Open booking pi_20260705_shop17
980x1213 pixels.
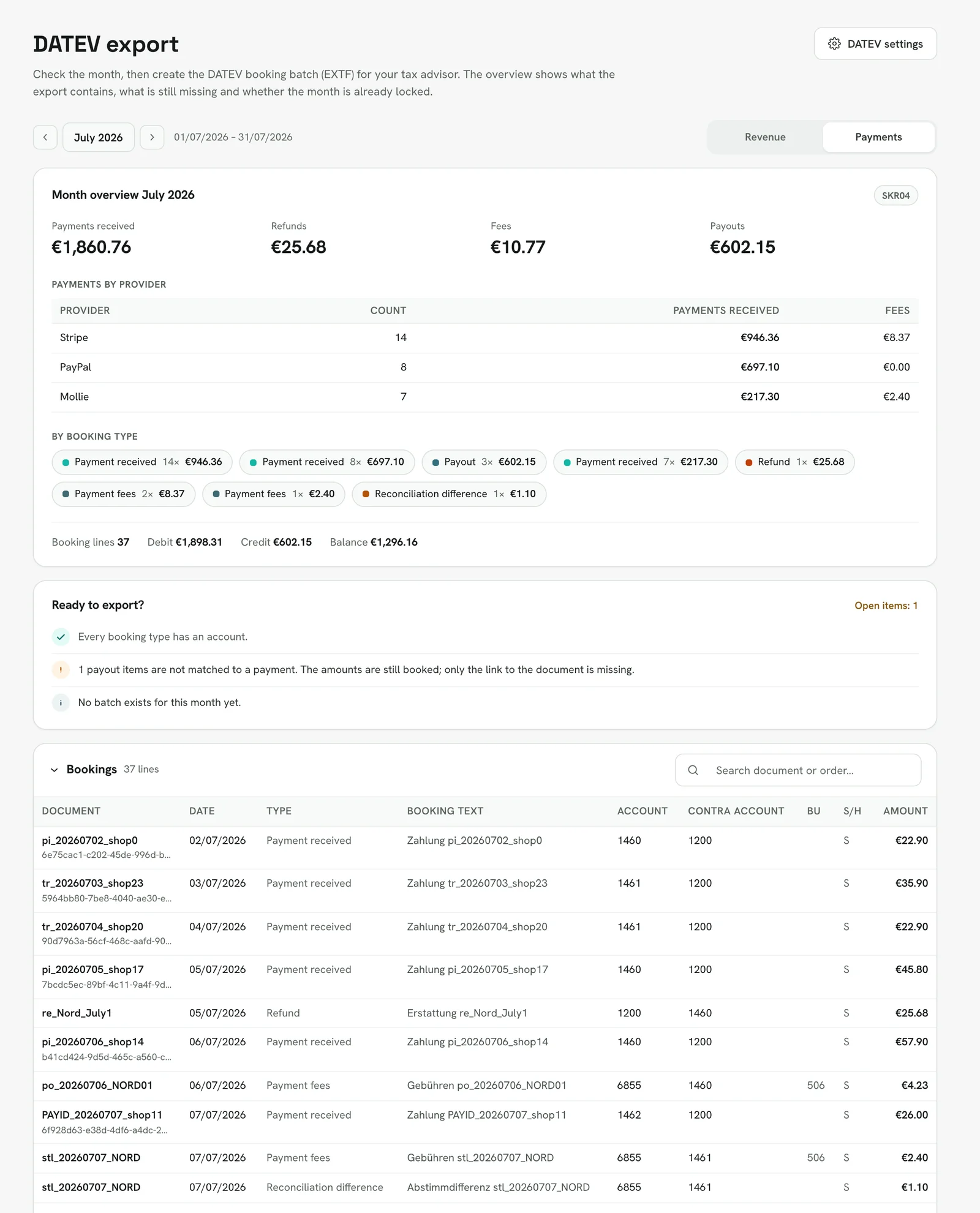point(485,977)
